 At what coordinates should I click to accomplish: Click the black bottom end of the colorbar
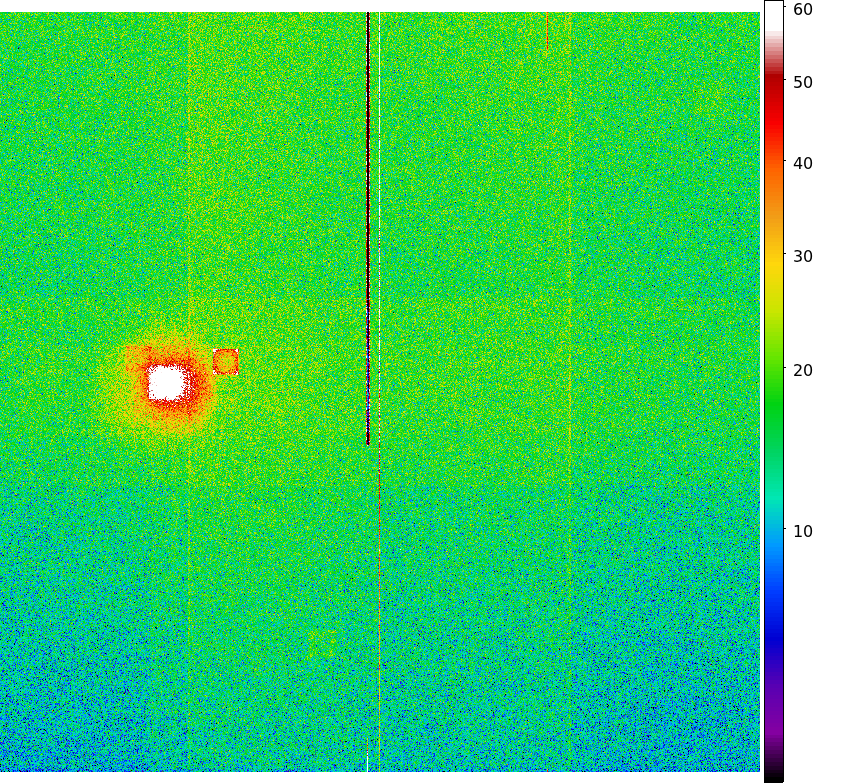774,776
